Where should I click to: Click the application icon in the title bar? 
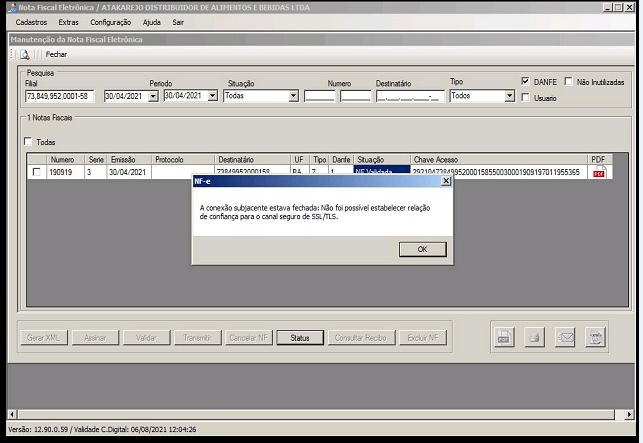pos(13,7)
